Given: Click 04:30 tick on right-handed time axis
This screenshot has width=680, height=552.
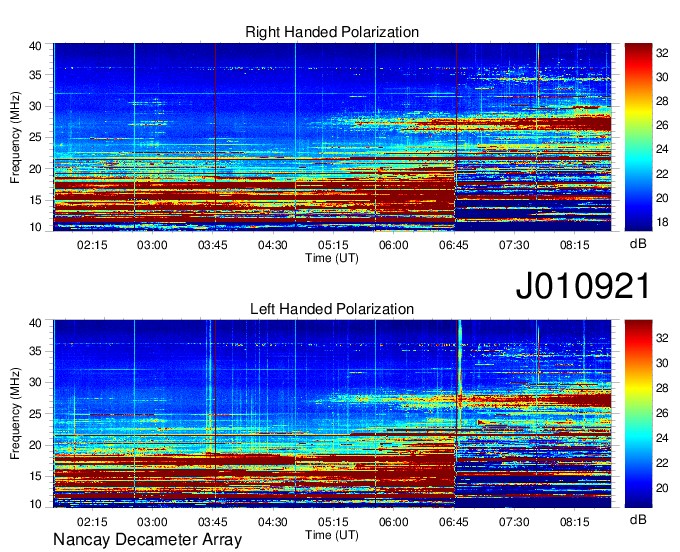Looking at the screenshot, I should tap(273, 245).
